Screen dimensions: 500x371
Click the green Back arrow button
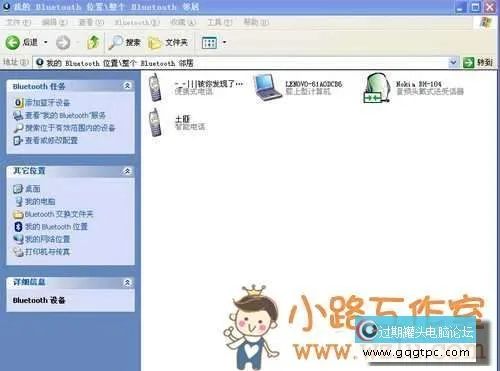13,43
